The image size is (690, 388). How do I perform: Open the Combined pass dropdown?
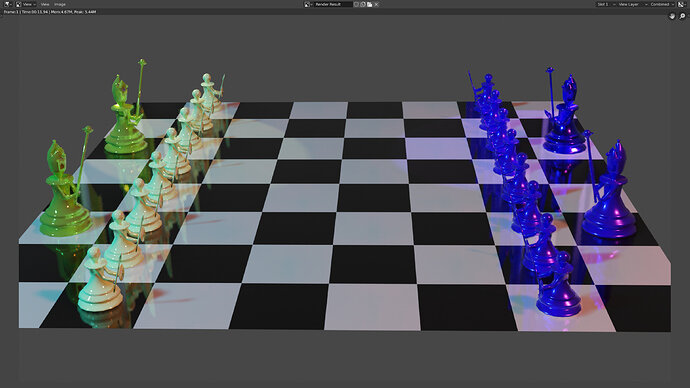(x=662, y=4)
